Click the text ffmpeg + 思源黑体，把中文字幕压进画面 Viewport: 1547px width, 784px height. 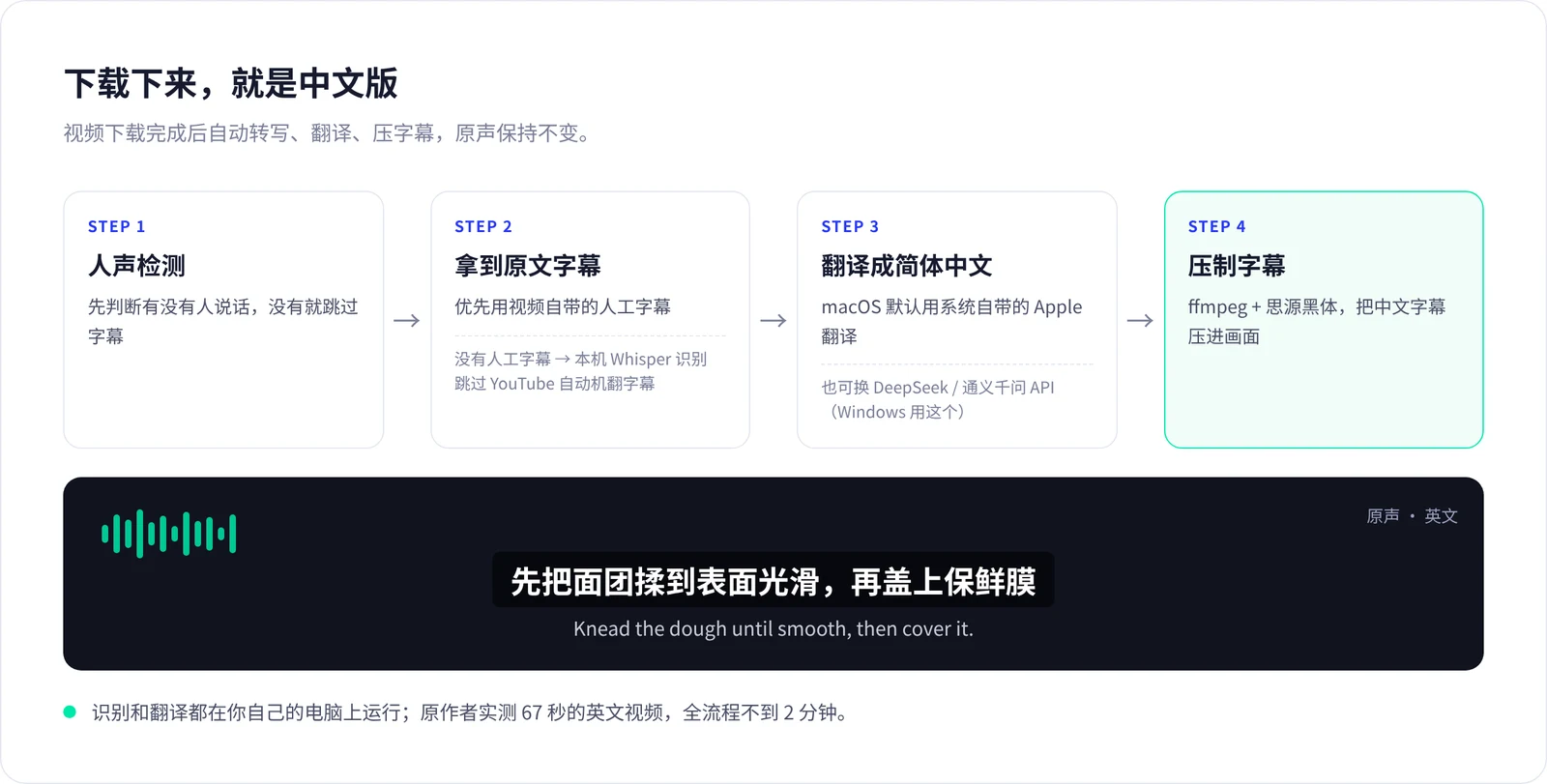point(1317,321)
